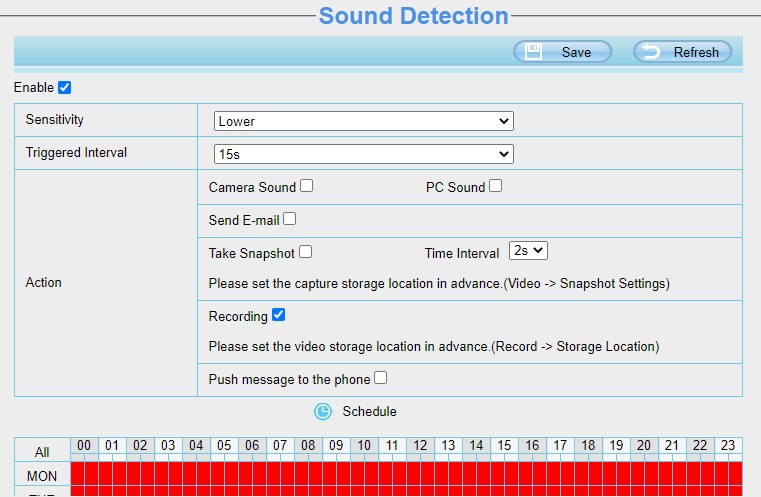761x497 pixels.
Task: Click hour 09 column header
Action: click(x=336, y=446)
